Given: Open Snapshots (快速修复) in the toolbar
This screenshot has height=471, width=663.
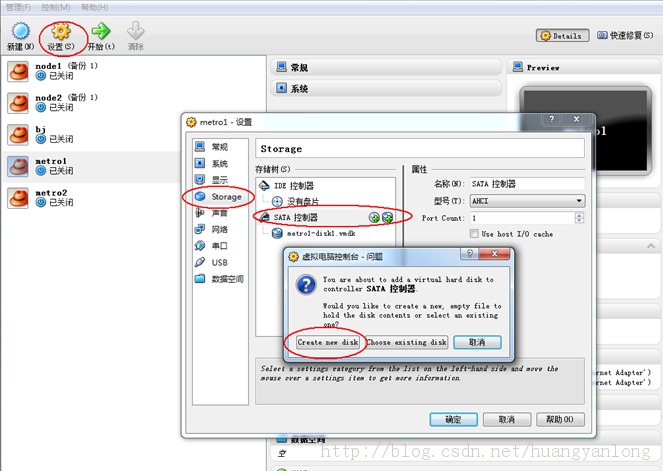Looking at the screenshot, I should coord(625,36).
